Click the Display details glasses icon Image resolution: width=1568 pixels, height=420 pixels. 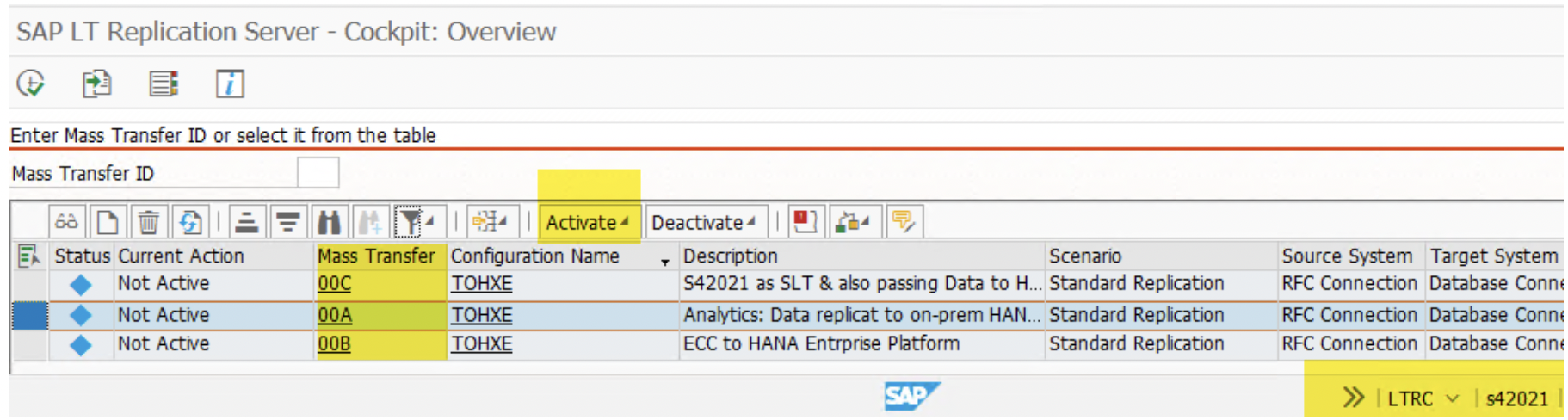click(x=66, y=222)
